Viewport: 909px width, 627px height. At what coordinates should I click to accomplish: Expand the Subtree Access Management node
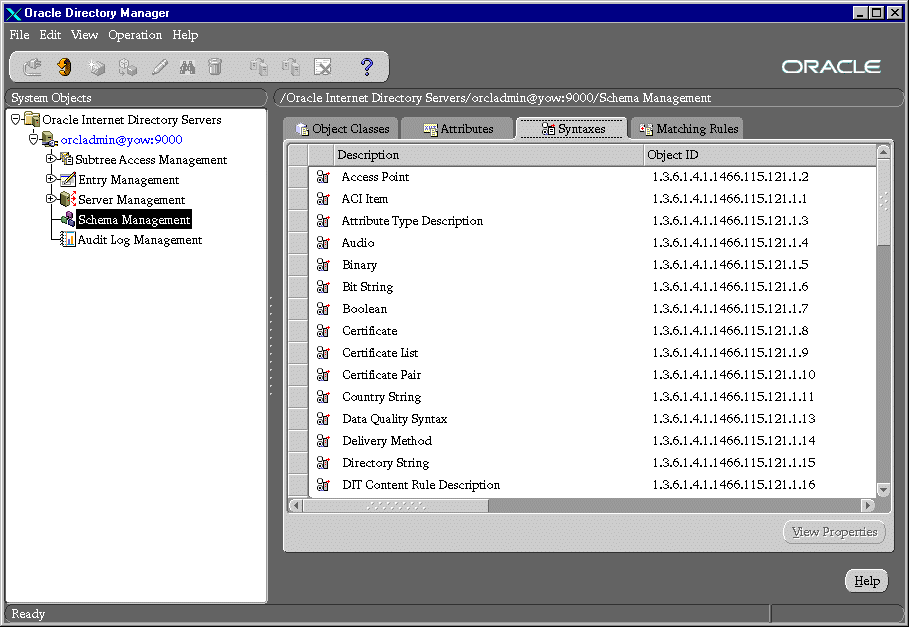(50, 159)
